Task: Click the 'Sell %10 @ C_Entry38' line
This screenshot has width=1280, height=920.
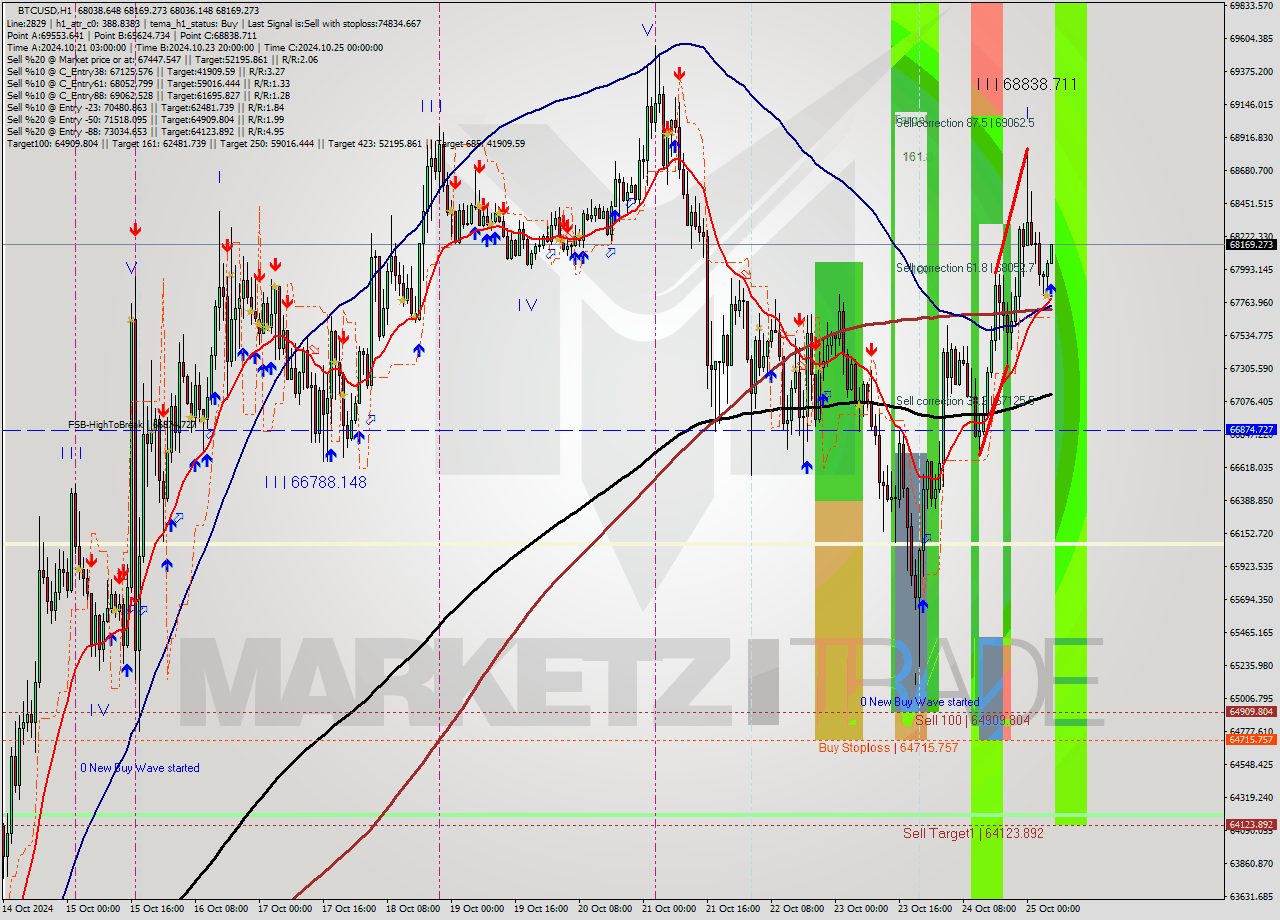Action: 146,71
